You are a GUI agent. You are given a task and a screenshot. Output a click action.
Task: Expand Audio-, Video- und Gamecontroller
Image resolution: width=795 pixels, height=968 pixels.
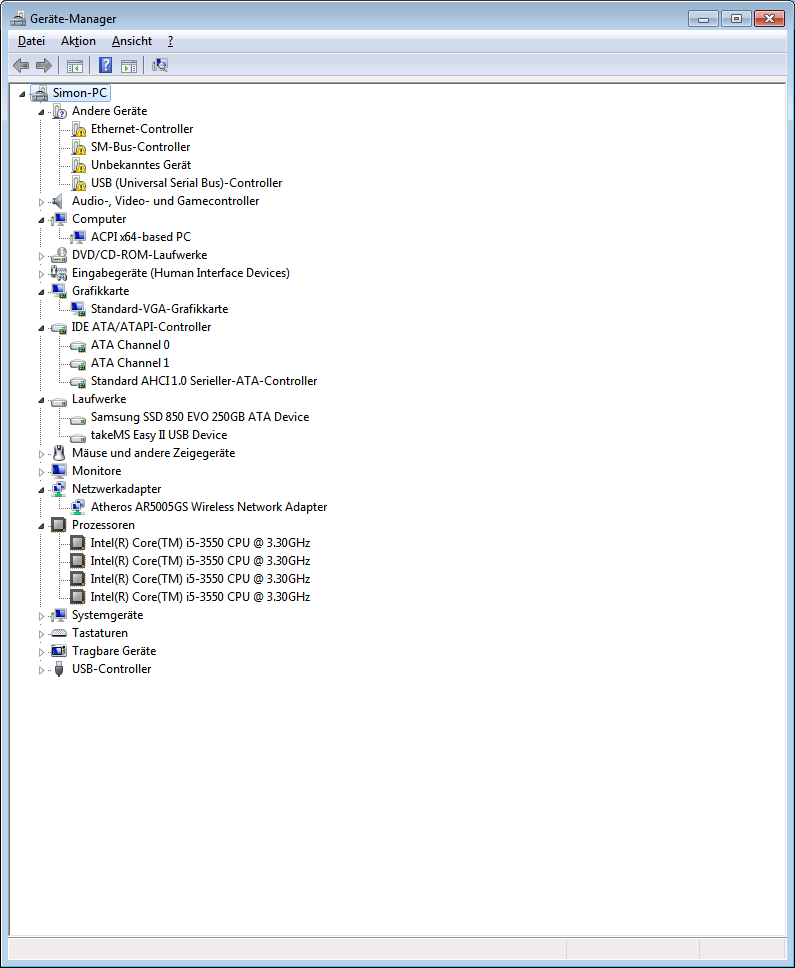[41, 202]
